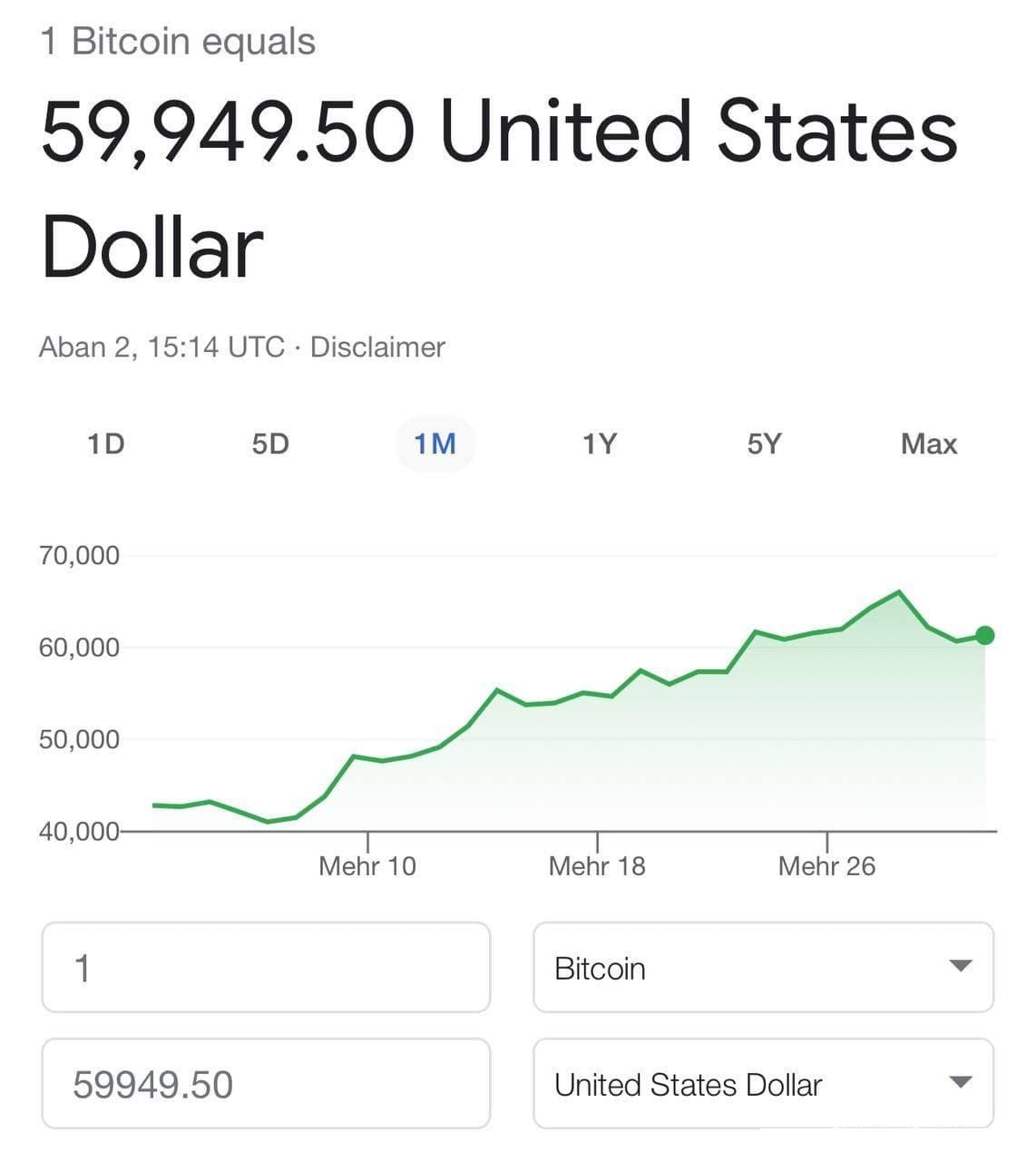
Task: Select the Max time range
Action: (929, 444)
